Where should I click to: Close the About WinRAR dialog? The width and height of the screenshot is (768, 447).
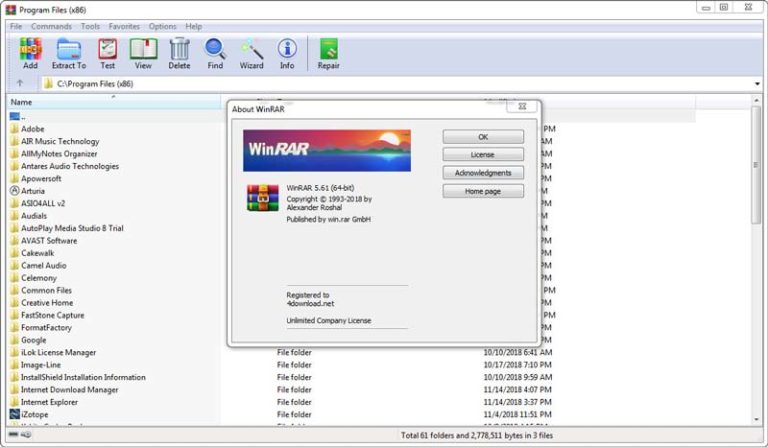522,106
